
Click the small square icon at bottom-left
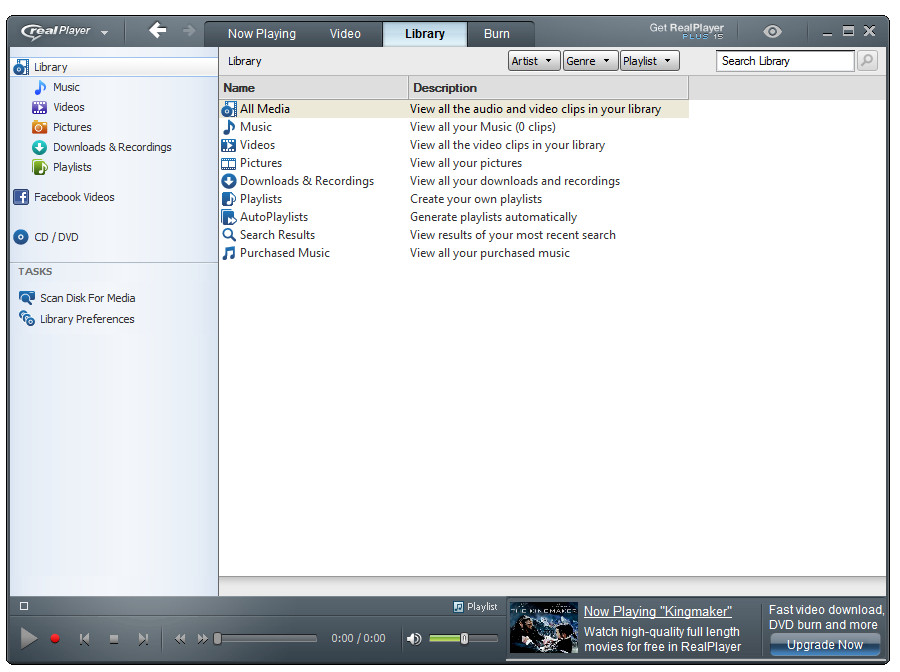click(24, 606)
